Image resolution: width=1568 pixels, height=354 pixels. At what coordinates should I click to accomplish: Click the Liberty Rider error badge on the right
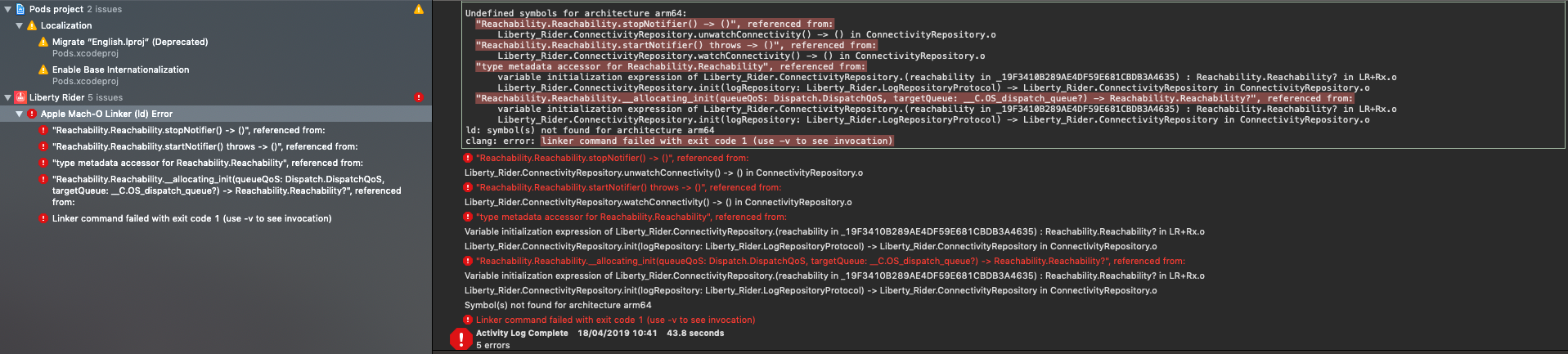point(419,97)
